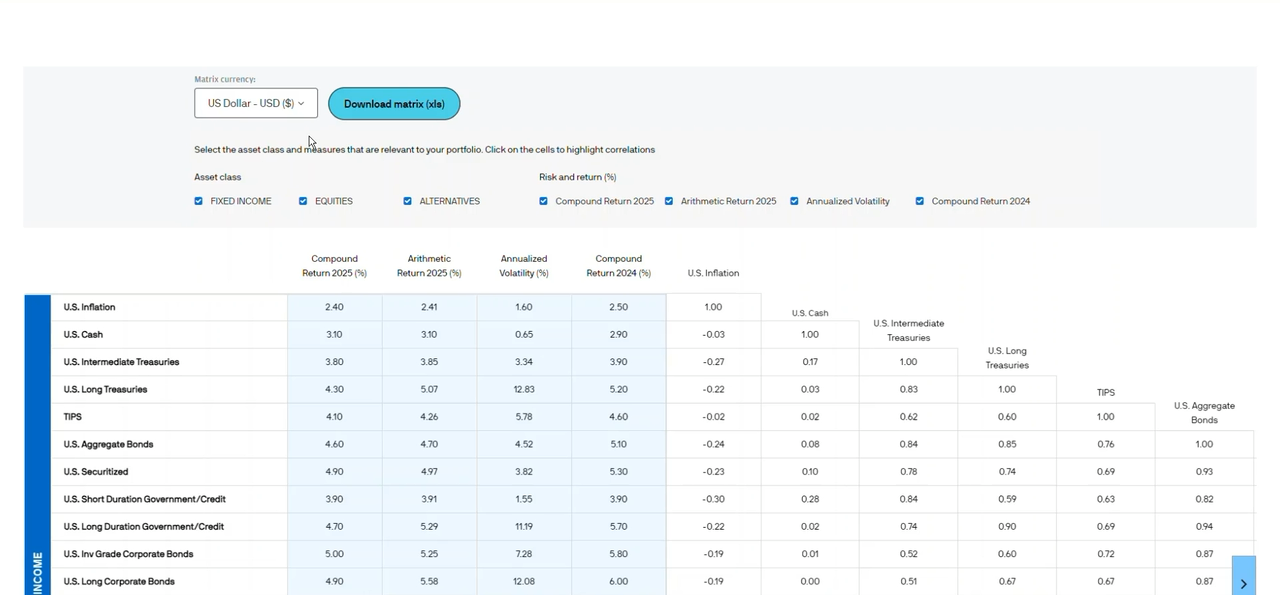The width and height of the screenshot is (1280, 595).
Task: Open the Matrix currency dropdown
Action: pyautogui.click(x=256, y=103)
